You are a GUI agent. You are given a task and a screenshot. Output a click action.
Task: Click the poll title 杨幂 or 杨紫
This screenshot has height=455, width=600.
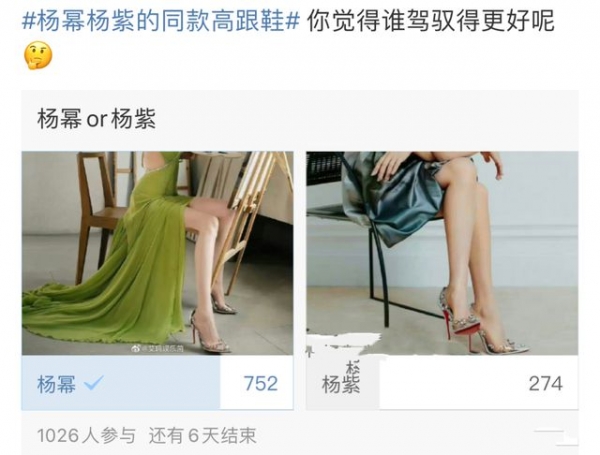tap(96, 119)
